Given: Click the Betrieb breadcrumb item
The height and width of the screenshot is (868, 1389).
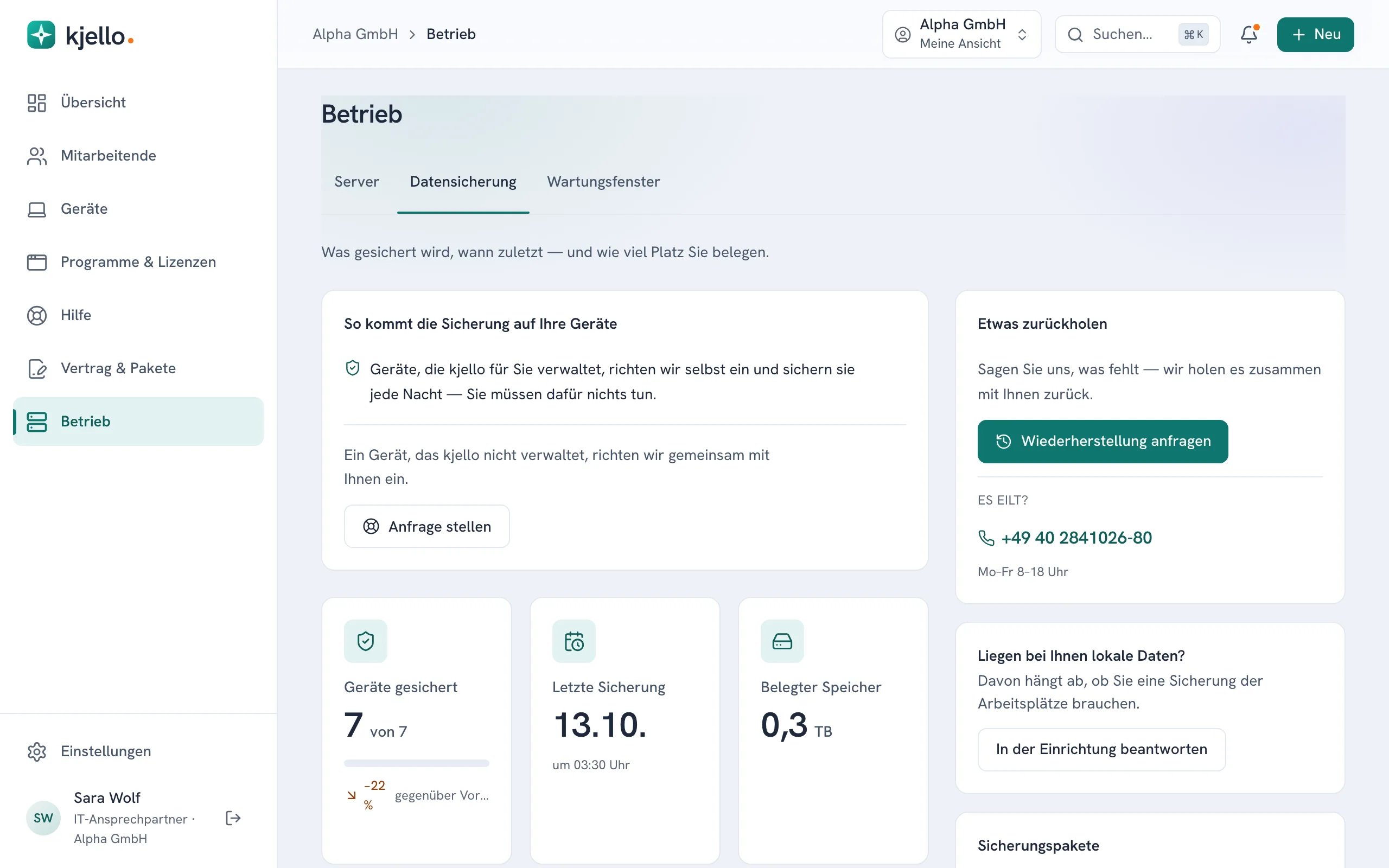Looking at the screenshot, I should (451, 34).
